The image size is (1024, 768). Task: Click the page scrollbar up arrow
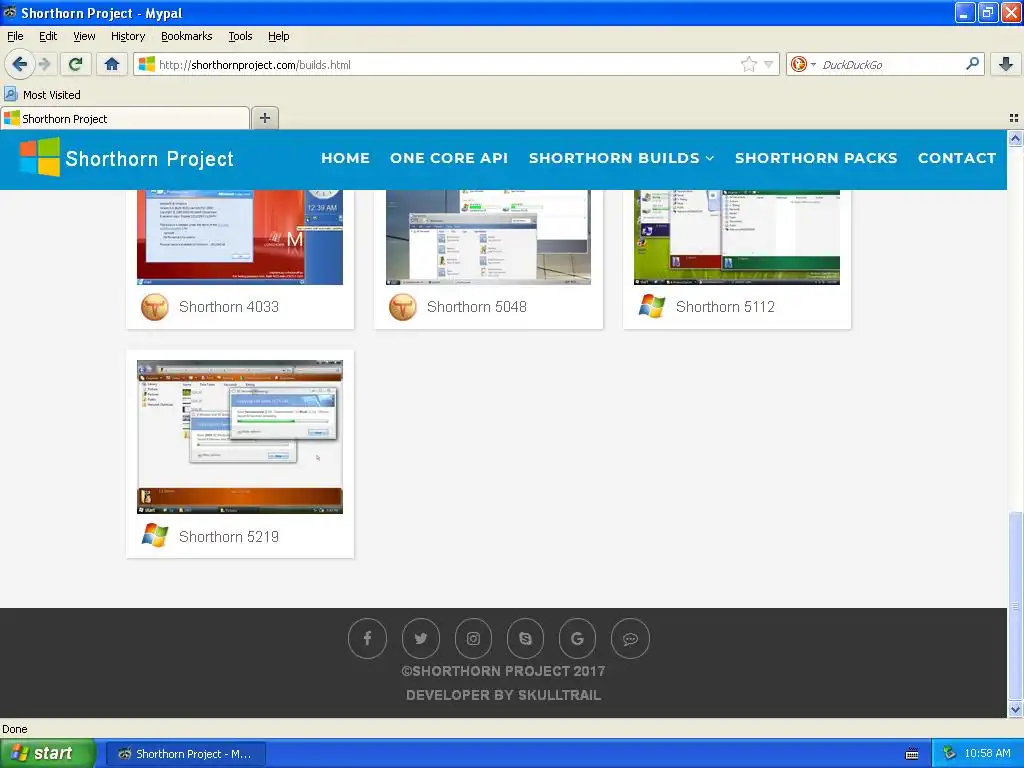click(x=1015, y=138)
